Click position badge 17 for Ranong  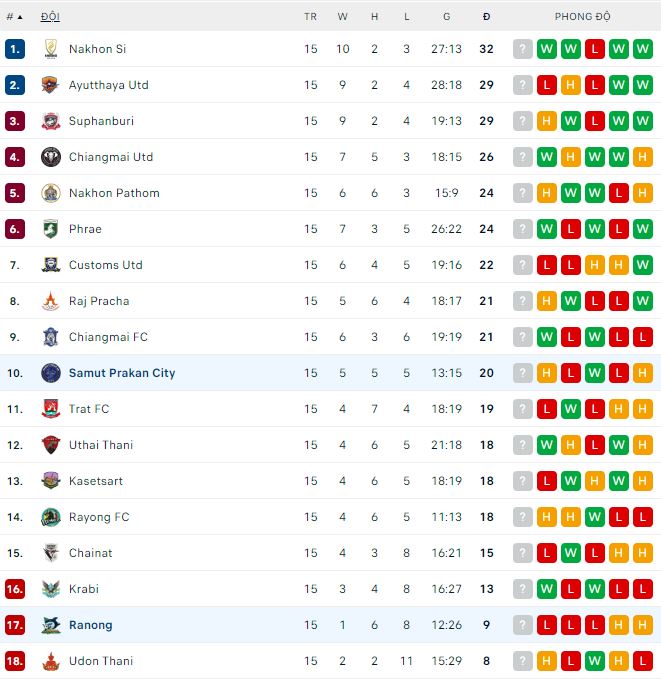[x=14, y=625]
